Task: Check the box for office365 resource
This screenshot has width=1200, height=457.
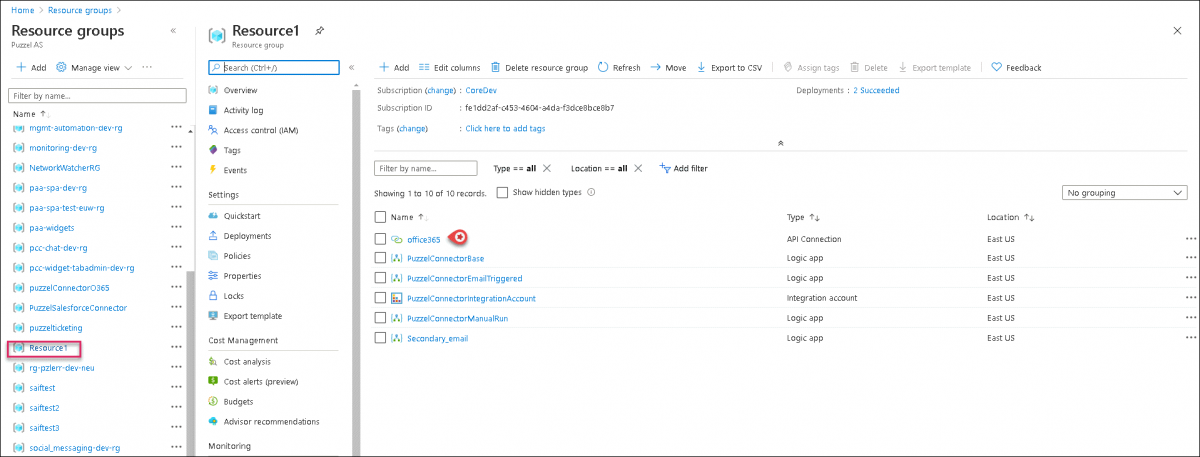Action: coord(380,239)
